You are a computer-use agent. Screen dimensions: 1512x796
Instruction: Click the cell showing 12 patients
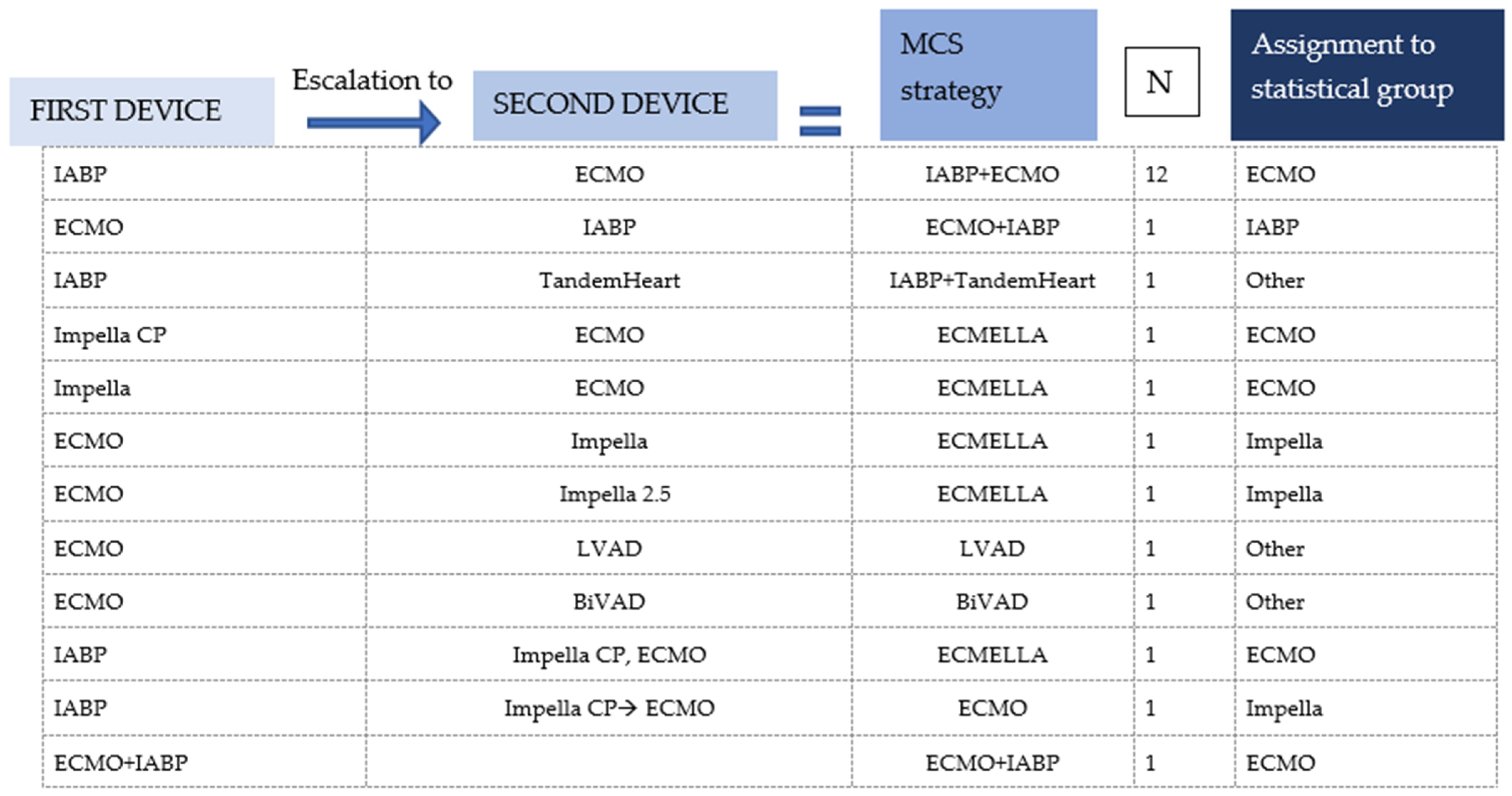(x=1156, y=174)
